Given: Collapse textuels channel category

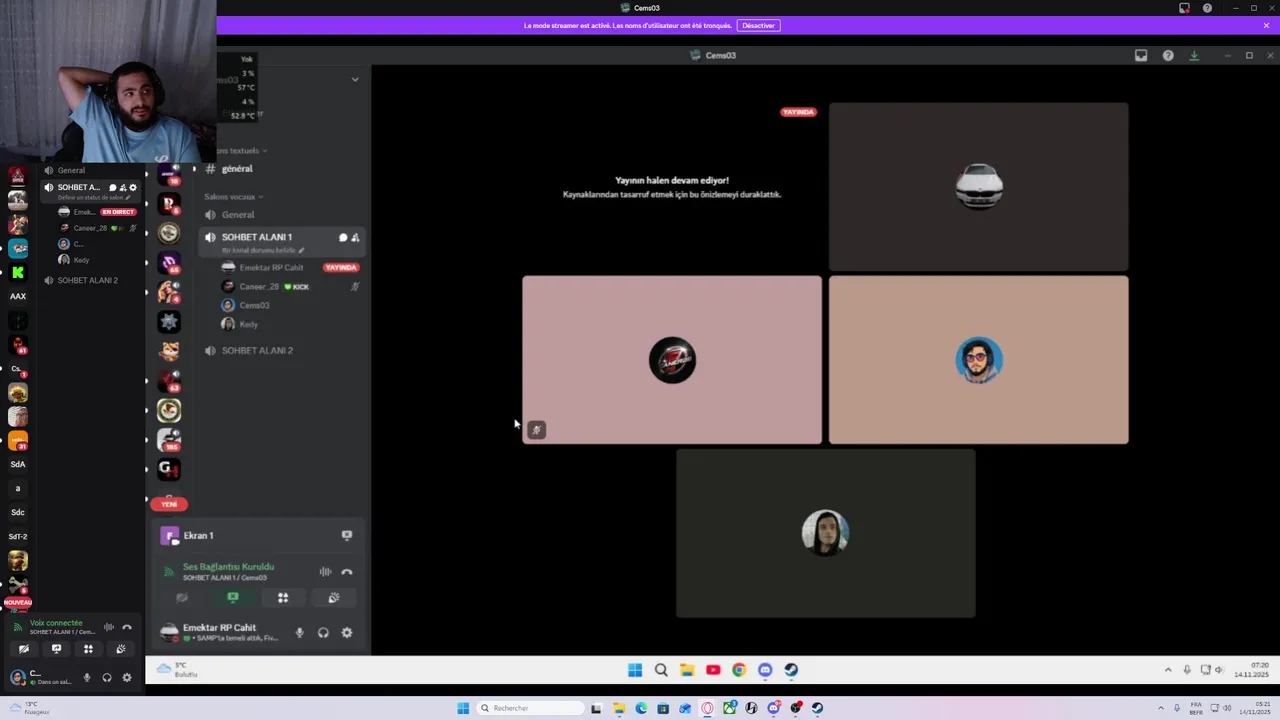Looking at the screenshot, I should point(240,151).
